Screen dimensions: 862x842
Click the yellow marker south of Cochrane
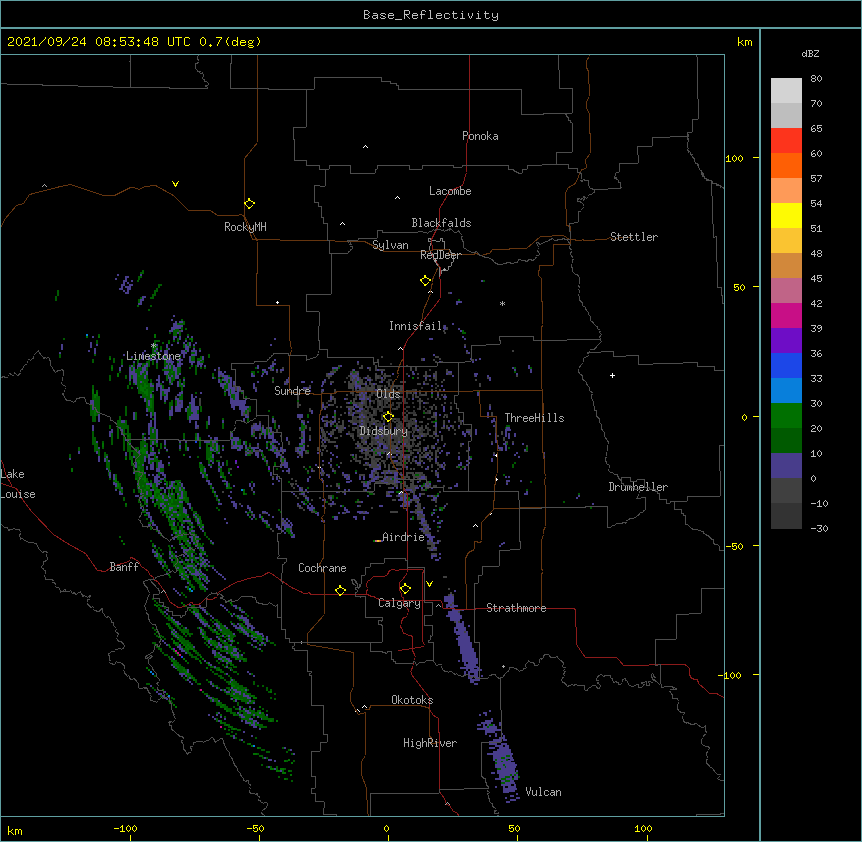tap(340, 590)
